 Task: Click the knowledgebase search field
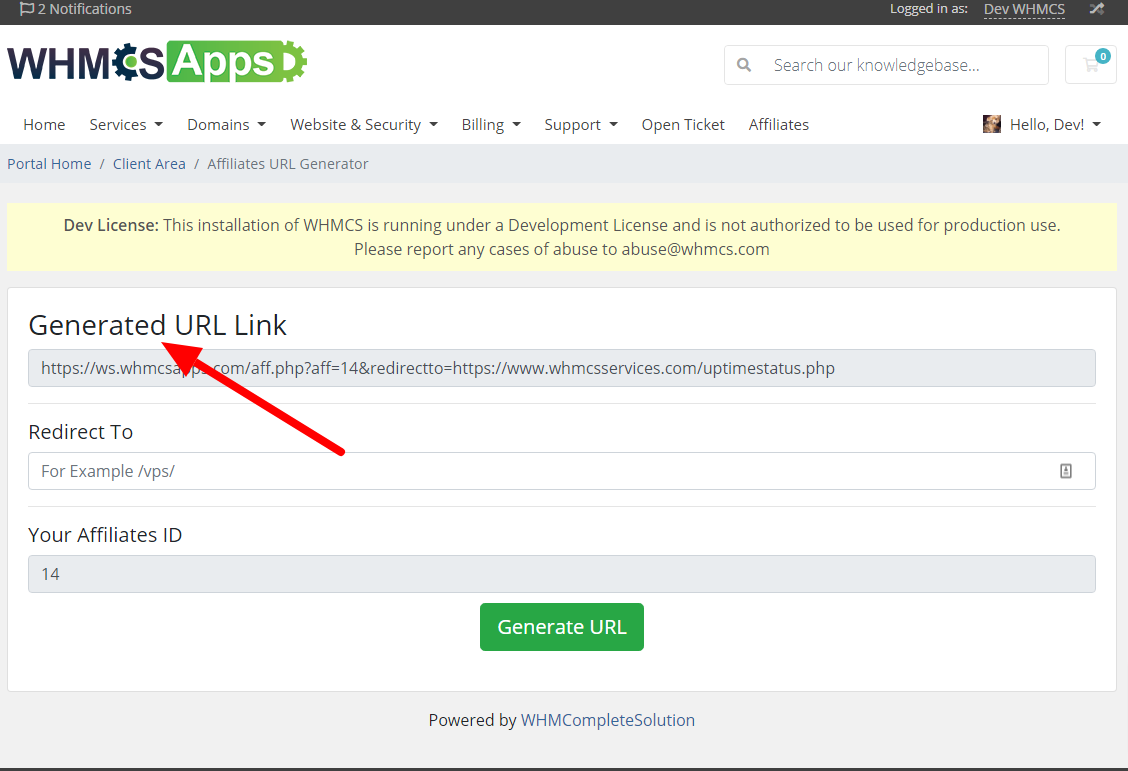pyautogui.click(x=886, y=65)
